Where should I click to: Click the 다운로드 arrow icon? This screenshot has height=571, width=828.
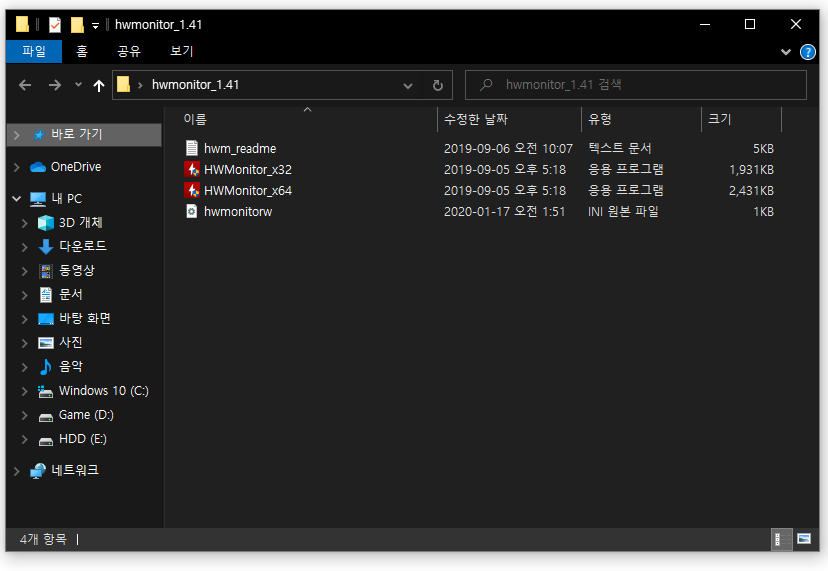(x=46, y=247)
